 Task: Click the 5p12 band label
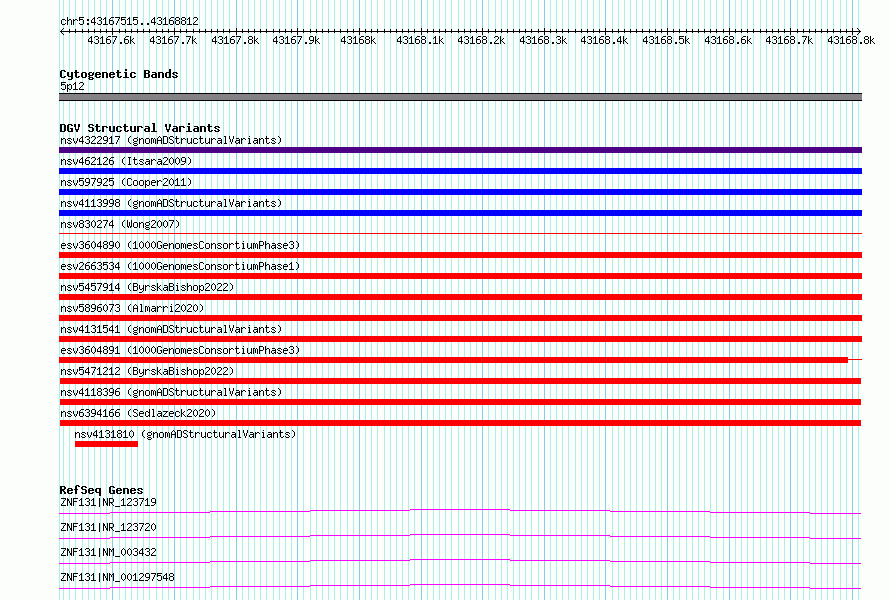coord(72,86)
